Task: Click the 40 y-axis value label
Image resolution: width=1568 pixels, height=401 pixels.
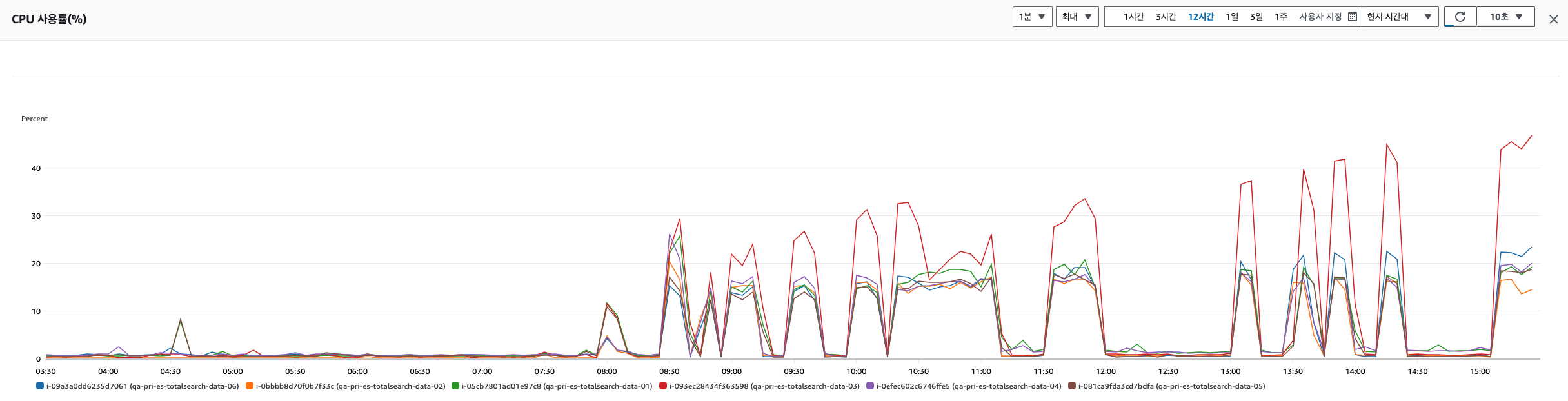Action: 36,168
